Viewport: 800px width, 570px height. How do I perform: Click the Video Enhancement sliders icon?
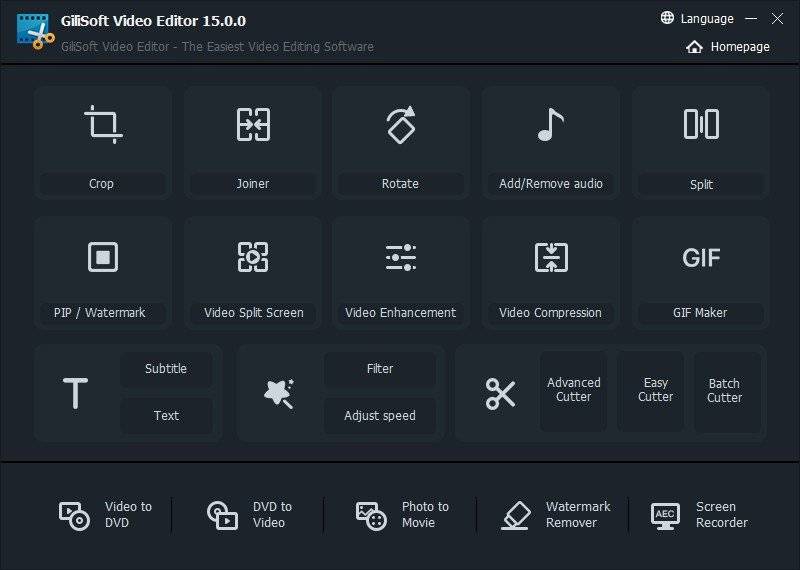coord(401,257)
